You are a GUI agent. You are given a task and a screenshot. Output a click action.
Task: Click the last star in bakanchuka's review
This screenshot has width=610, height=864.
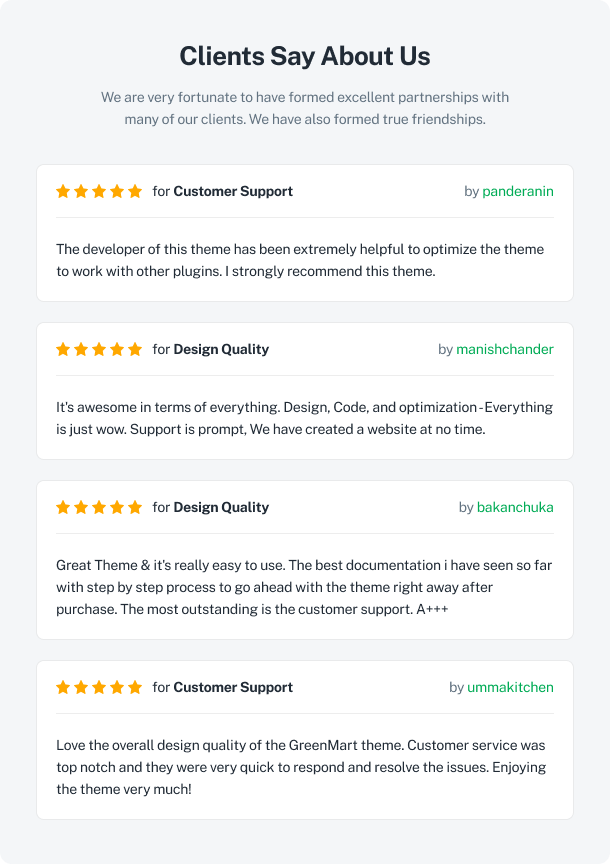pyautogui.click(x=135, y=507)
